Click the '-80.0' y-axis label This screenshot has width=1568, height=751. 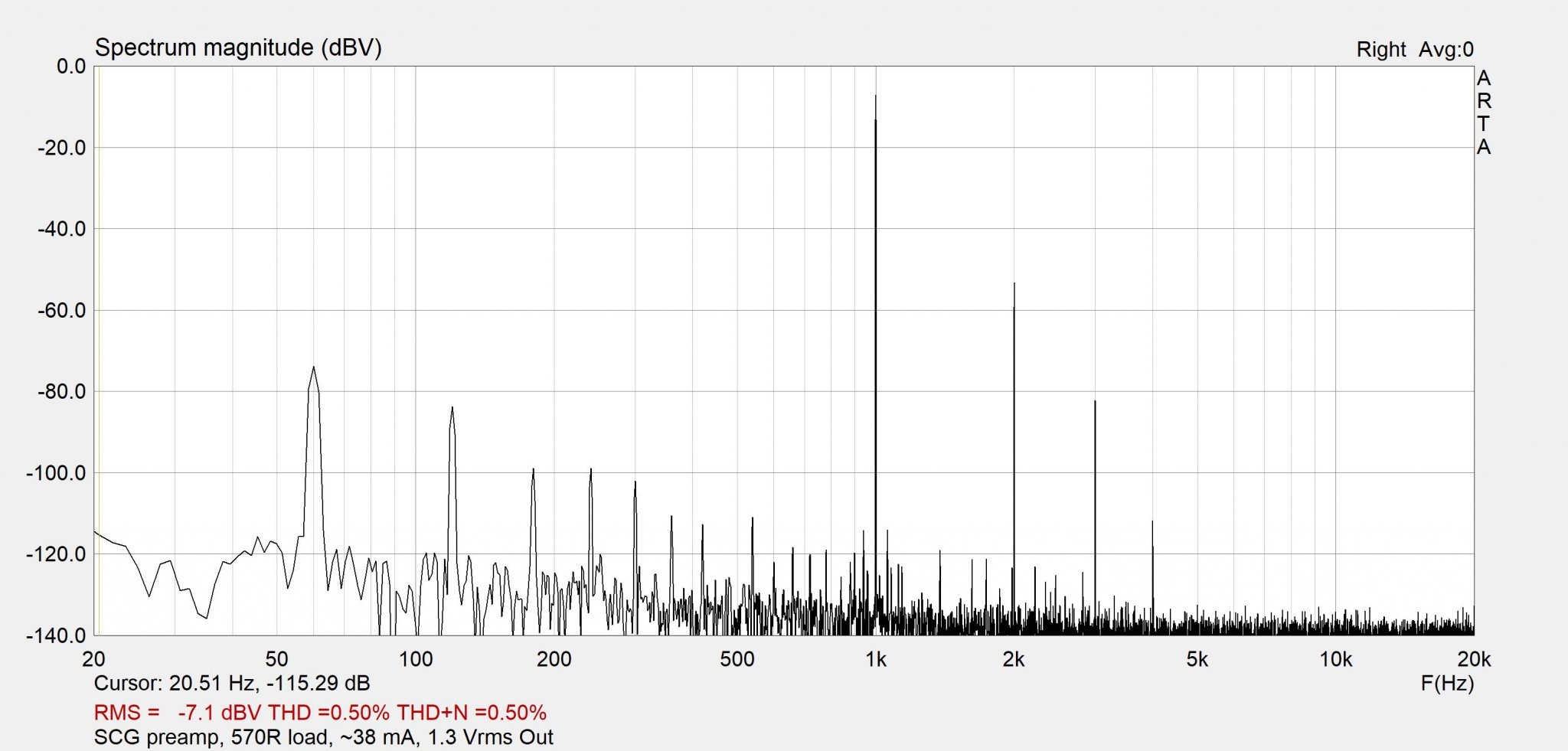click(x=62, y=391)
